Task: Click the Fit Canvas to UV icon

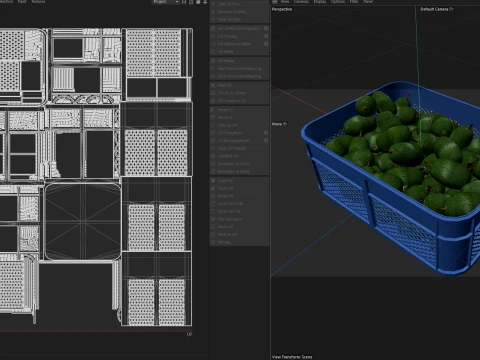Action: click(213, 100)
